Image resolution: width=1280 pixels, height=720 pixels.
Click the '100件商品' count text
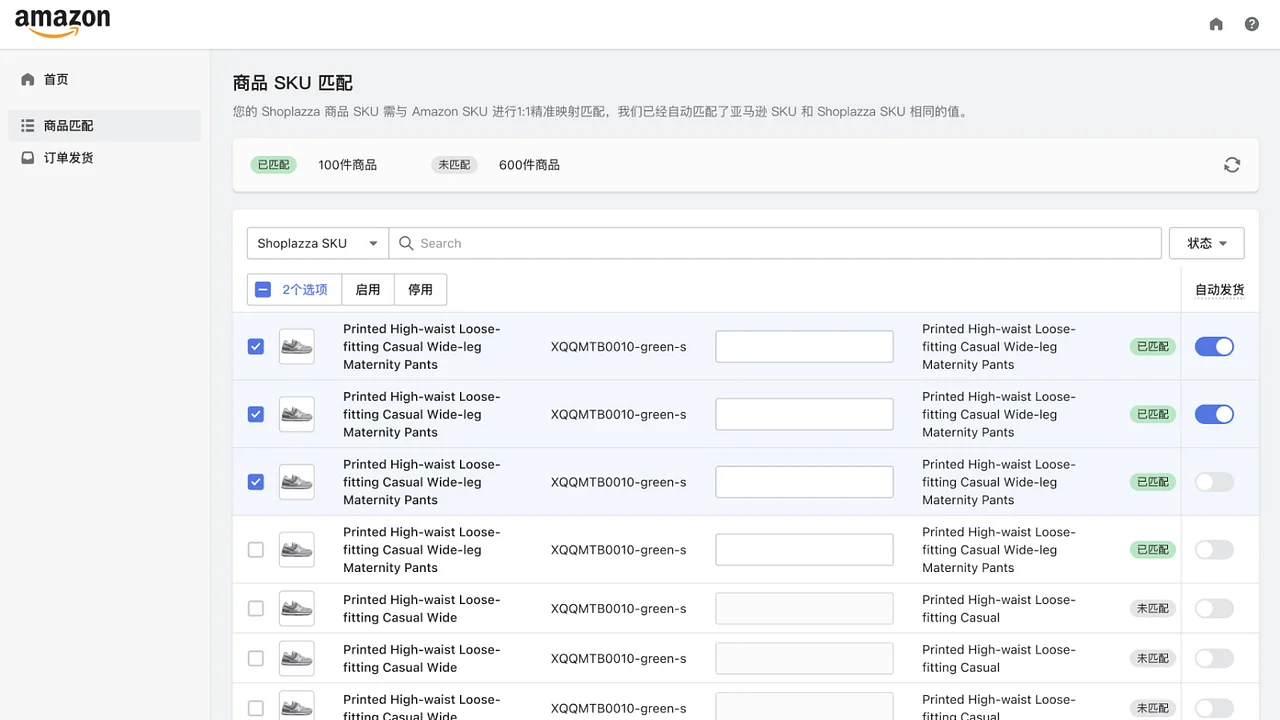coord(348,165)
